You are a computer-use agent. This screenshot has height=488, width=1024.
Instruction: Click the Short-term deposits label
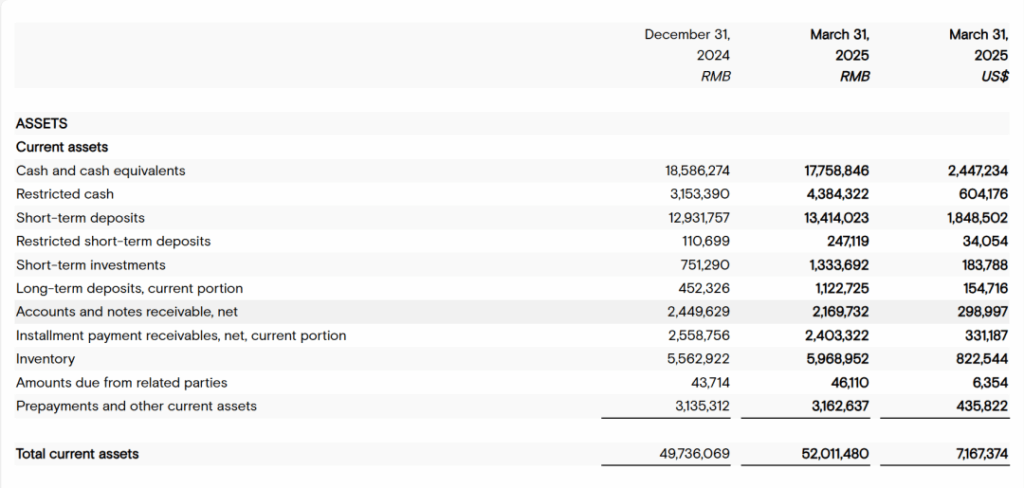80,218
